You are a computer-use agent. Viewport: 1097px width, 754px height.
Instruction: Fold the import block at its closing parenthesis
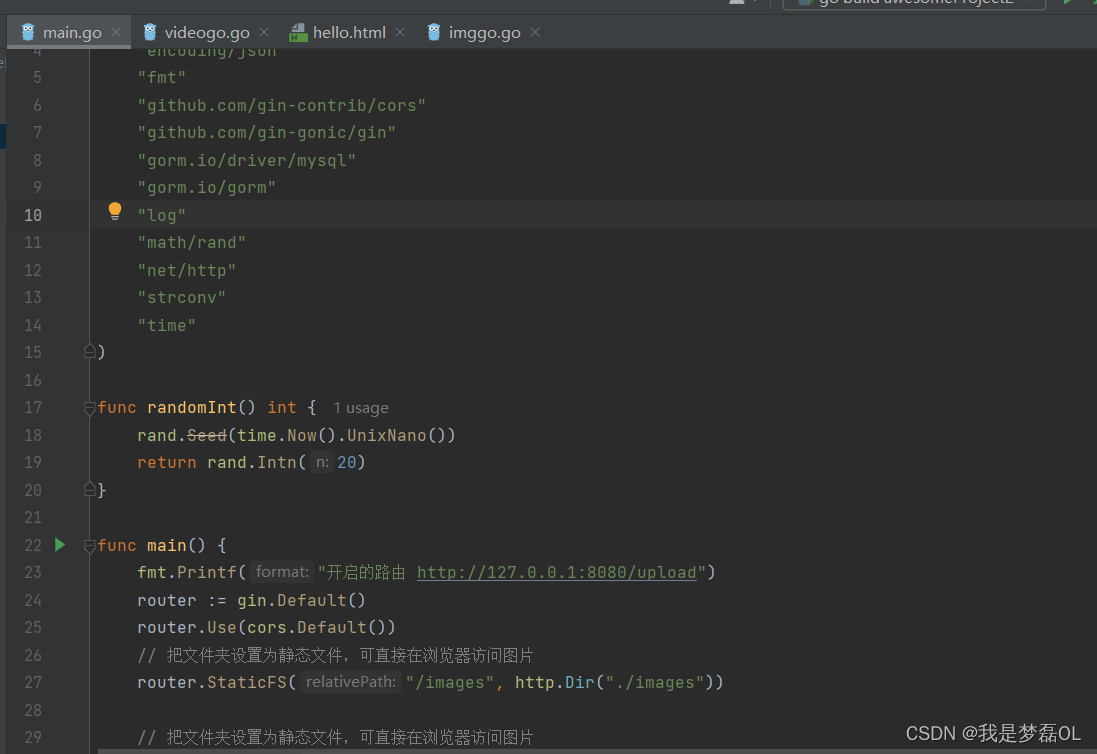[90, 351]
